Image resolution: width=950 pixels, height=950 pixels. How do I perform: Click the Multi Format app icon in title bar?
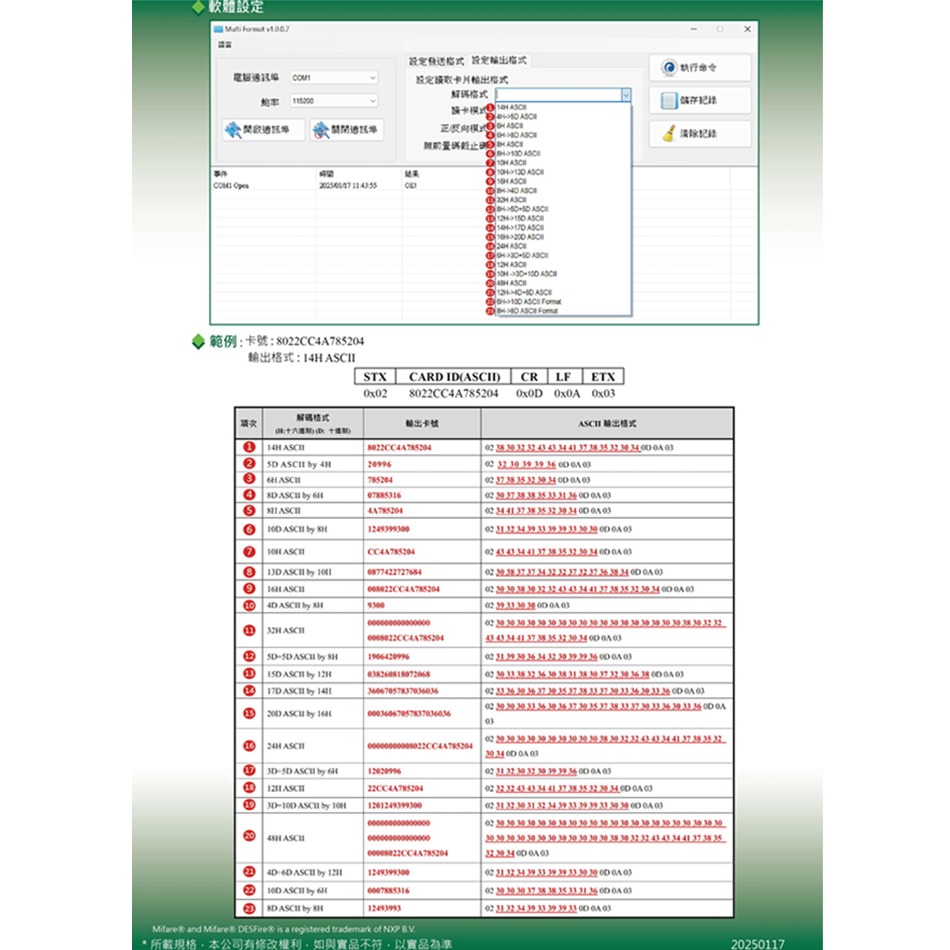[219, 30]
